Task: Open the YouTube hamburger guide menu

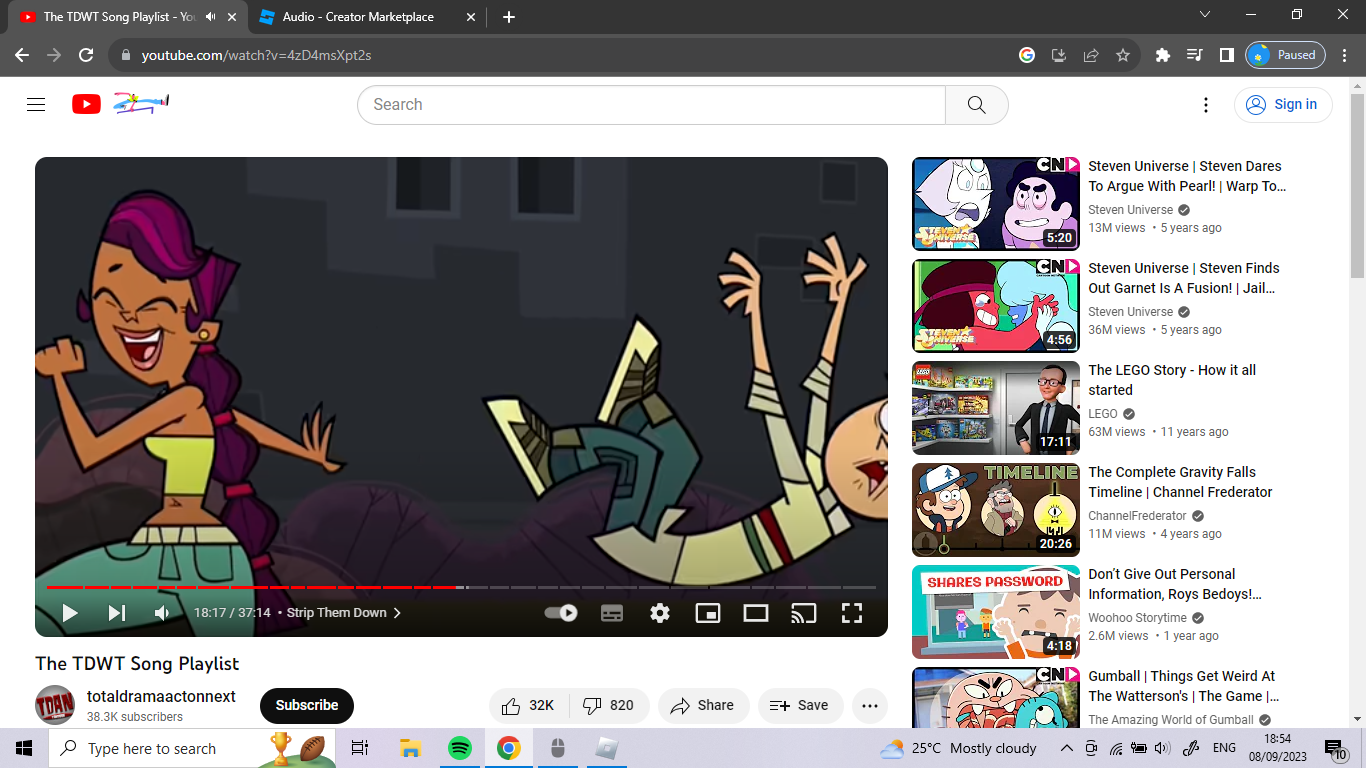Action: (36, 104)
